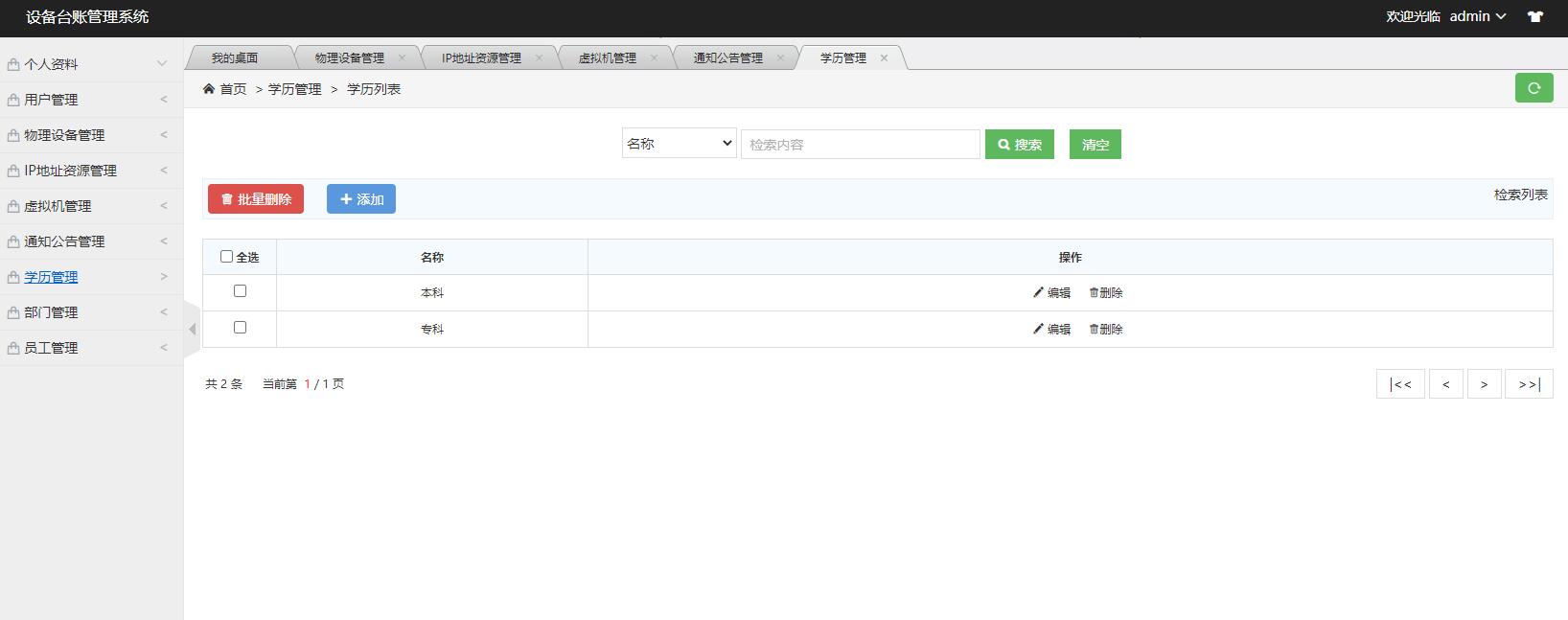Click the green refresh icon button

1533,88
